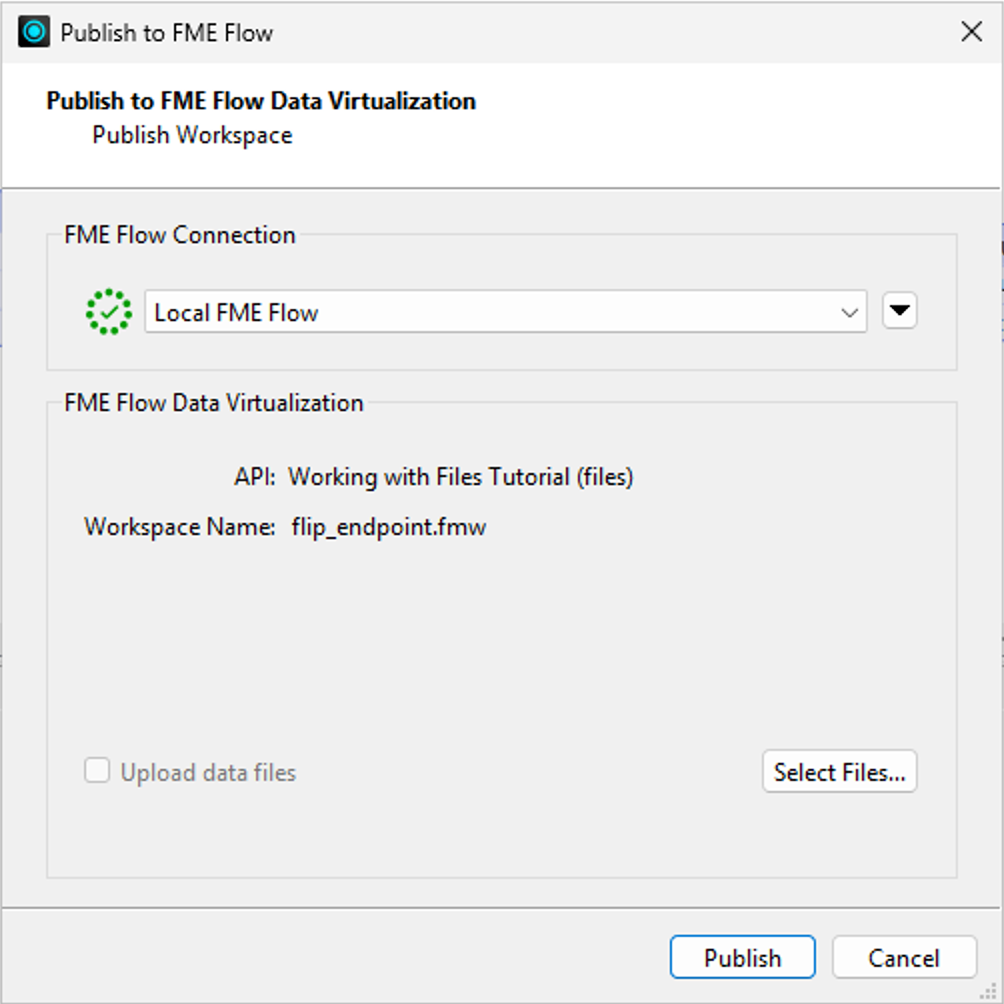Click the chevron of the connection dropdown
Viewport: 1004px width, 1004px height.
[x=850, y=312]
